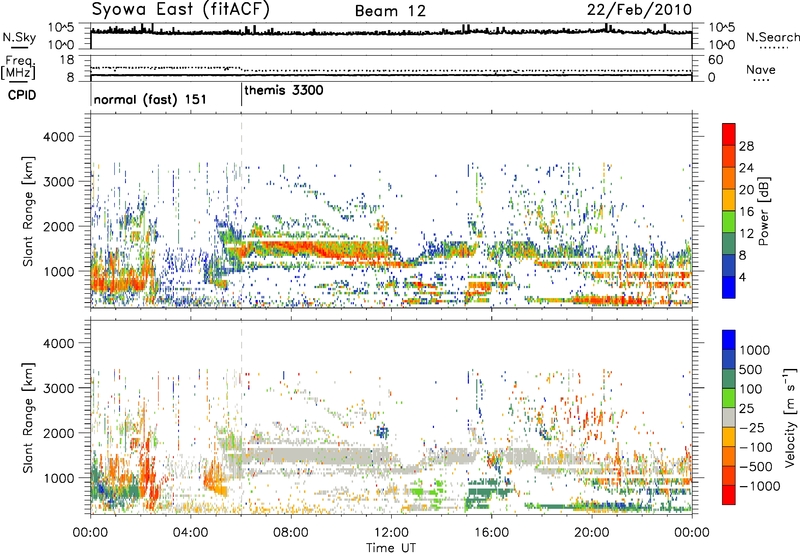The height and width of the screenshot is (554, 800).
Task: Click "4000" on the velocity panel axis
Action: [58, 343]
